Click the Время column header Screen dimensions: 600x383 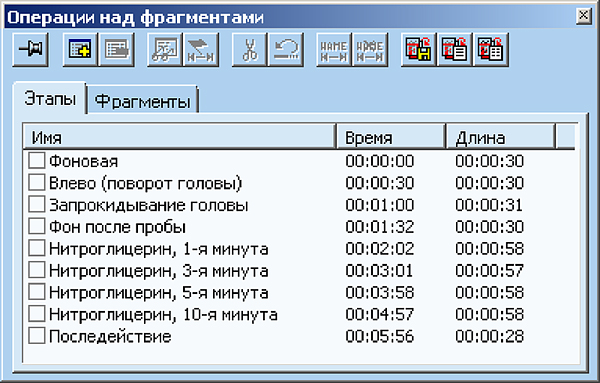point(391,137)
